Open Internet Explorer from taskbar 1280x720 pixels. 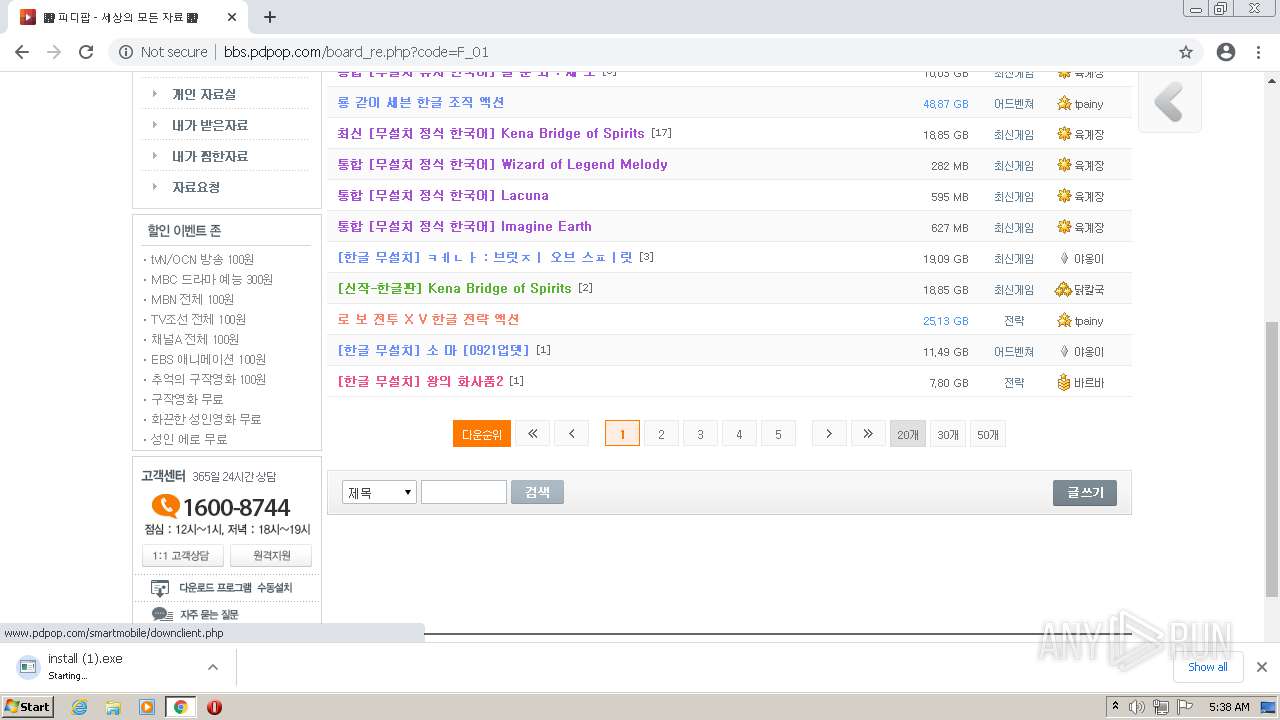click(x=79, y=707)
